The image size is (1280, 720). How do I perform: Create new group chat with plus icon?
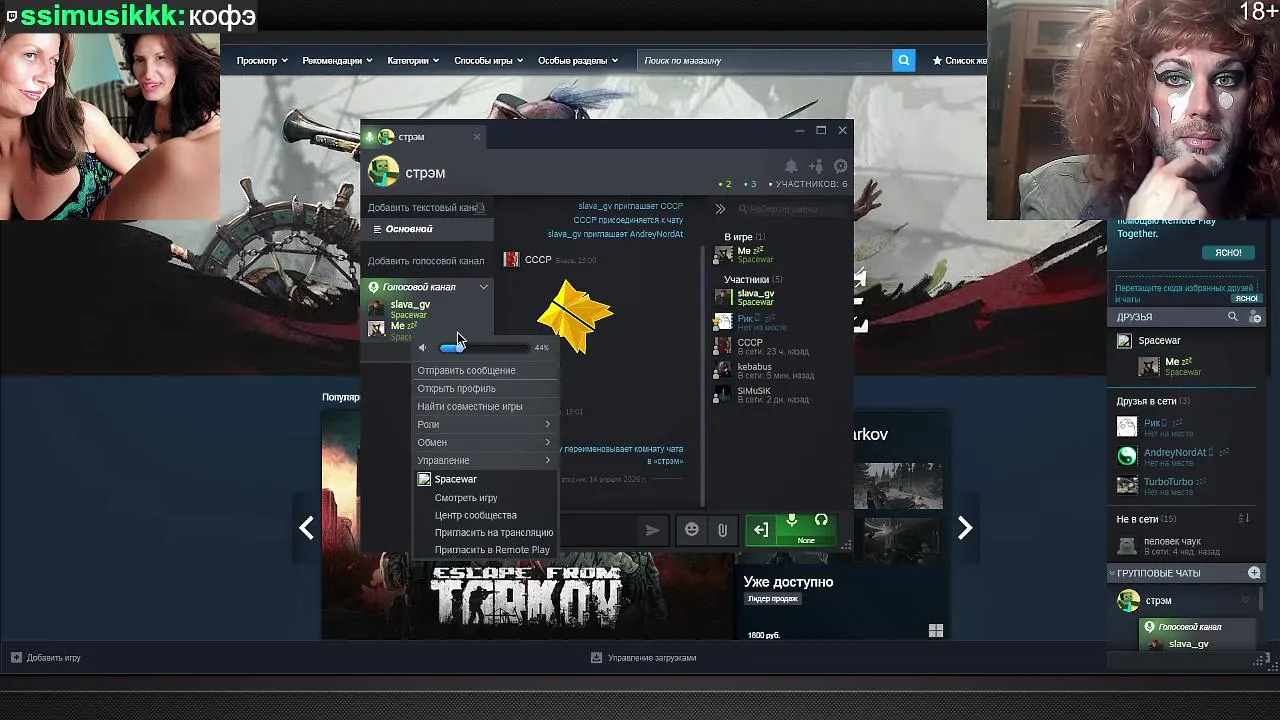1254,573
